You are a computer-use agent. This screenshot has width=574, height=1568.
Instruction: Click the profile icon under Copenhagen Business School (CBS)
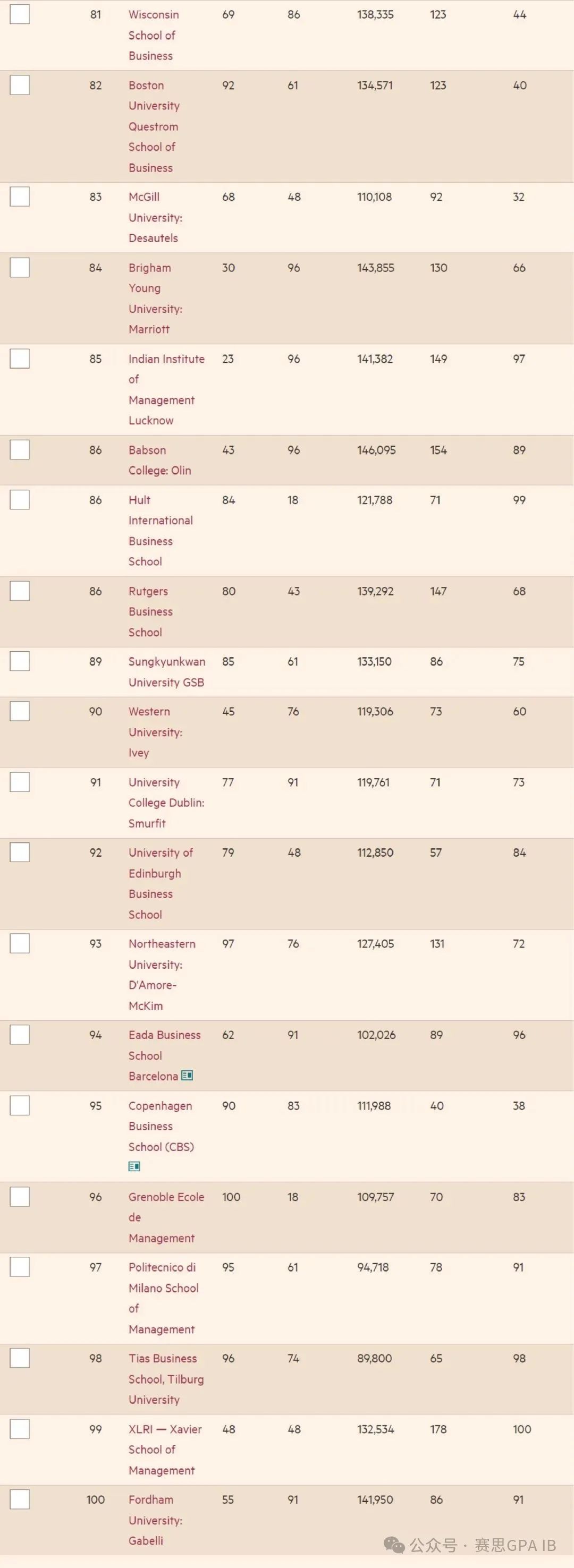[134, 1166]
